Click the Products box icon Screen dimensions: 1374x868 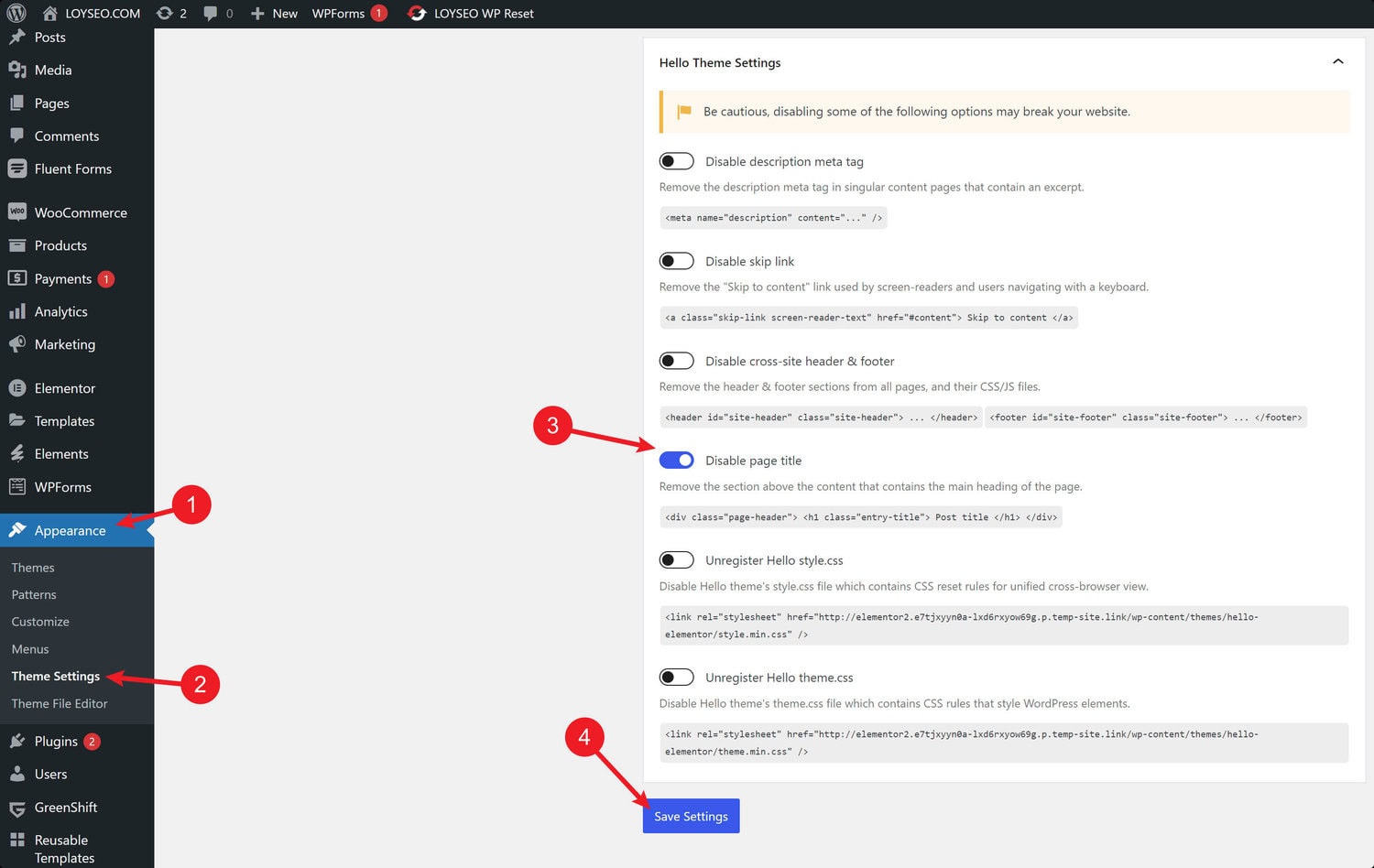(x=17, y=245)
